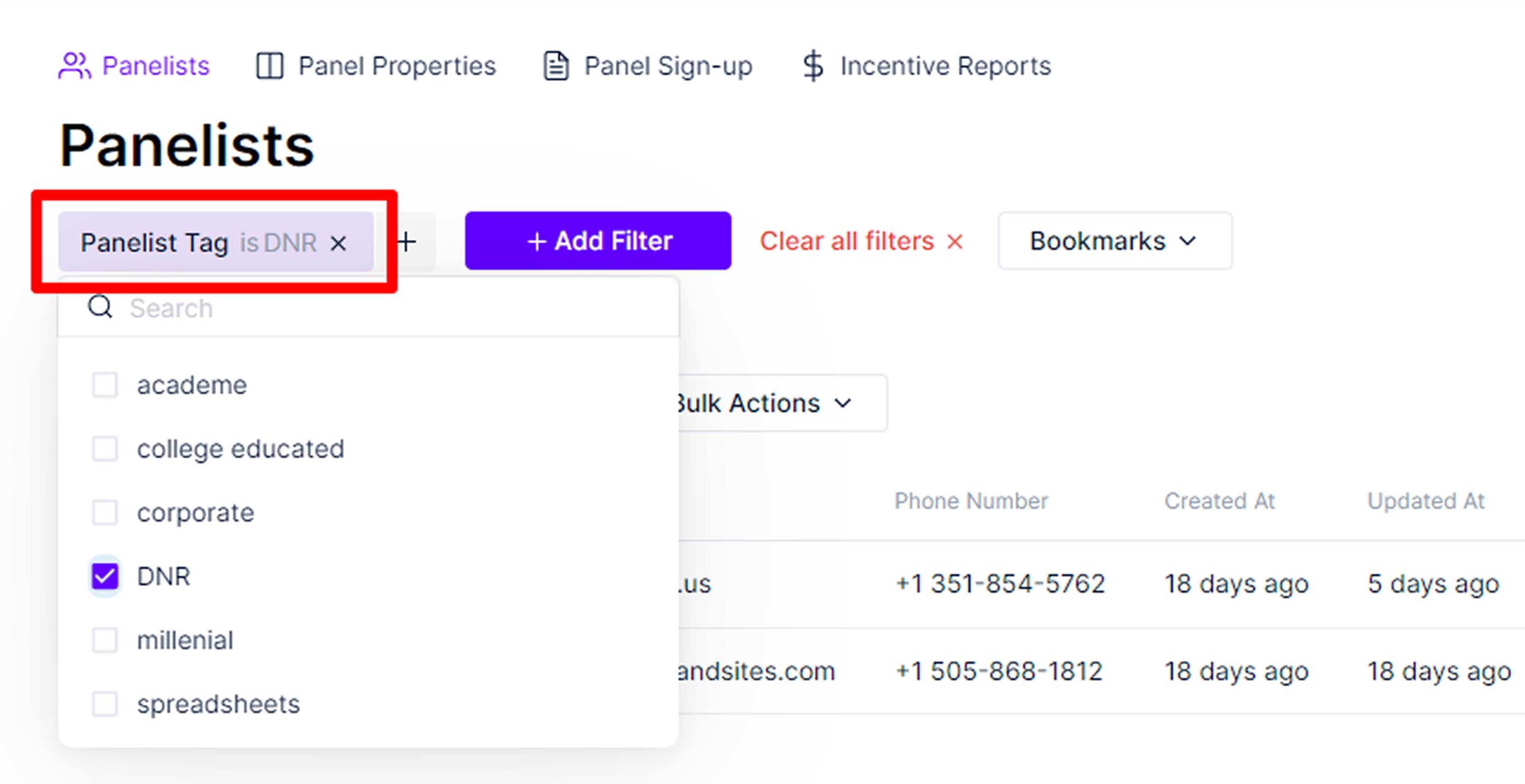1525x784 pixels.
Task: Click the Incentive Reports dollar icon
Action: 814,66
